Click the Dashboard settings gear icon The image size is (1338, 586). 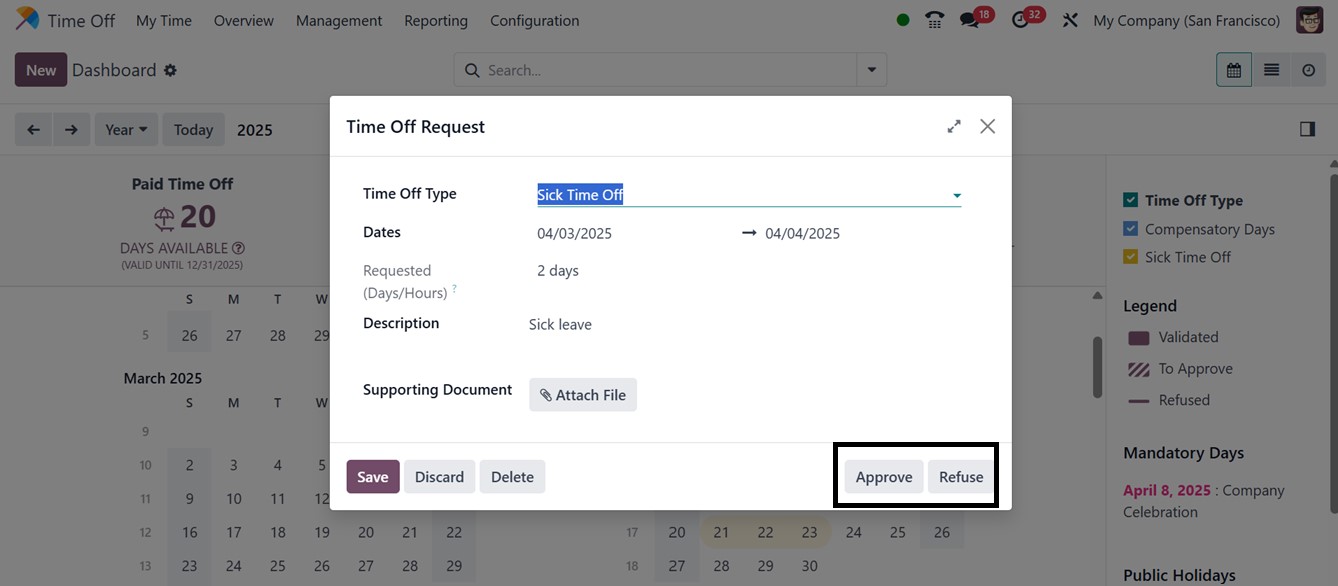point(170,70)
